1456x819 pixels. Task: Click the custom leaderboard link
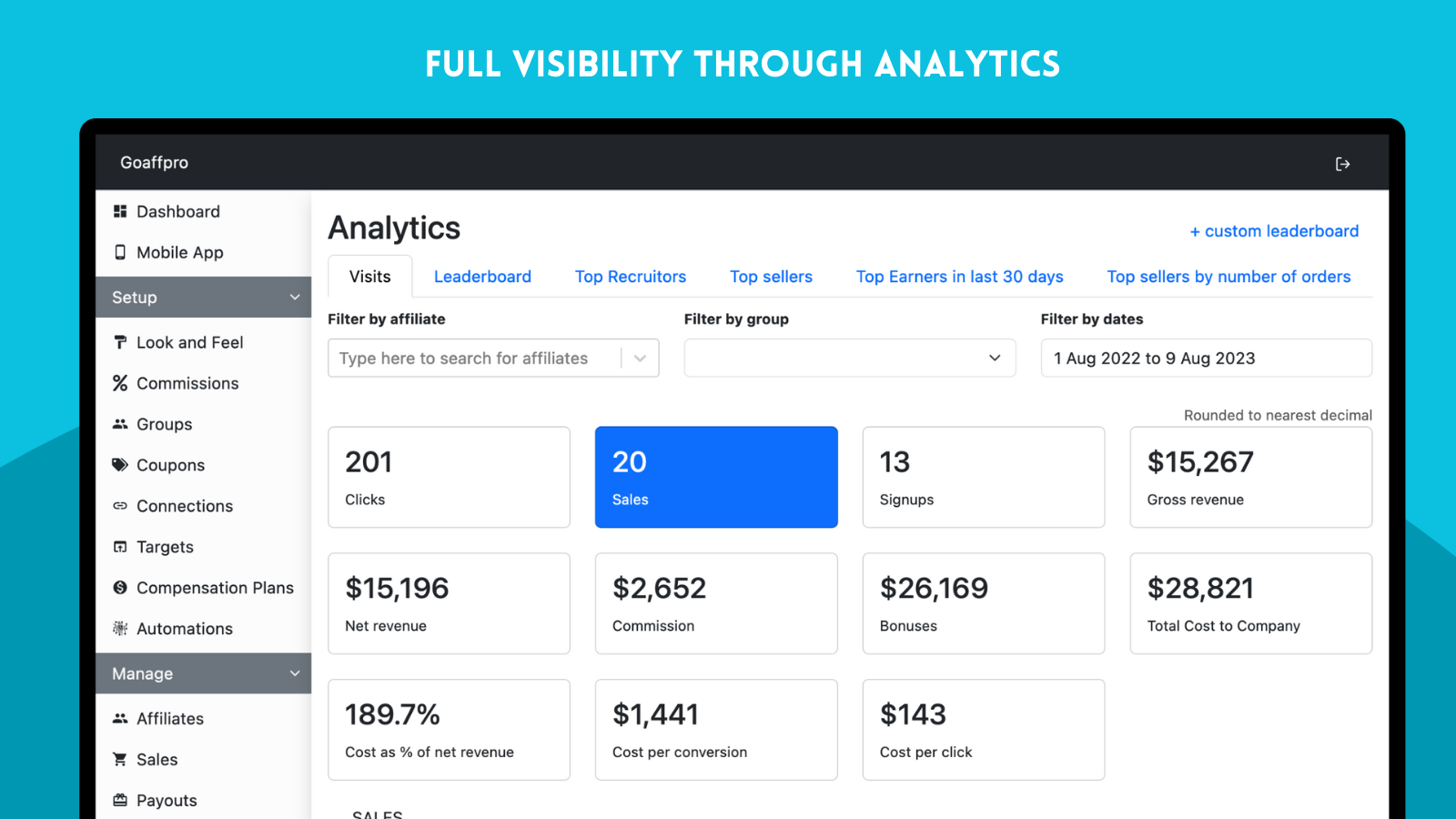(x=1273, y=231)
